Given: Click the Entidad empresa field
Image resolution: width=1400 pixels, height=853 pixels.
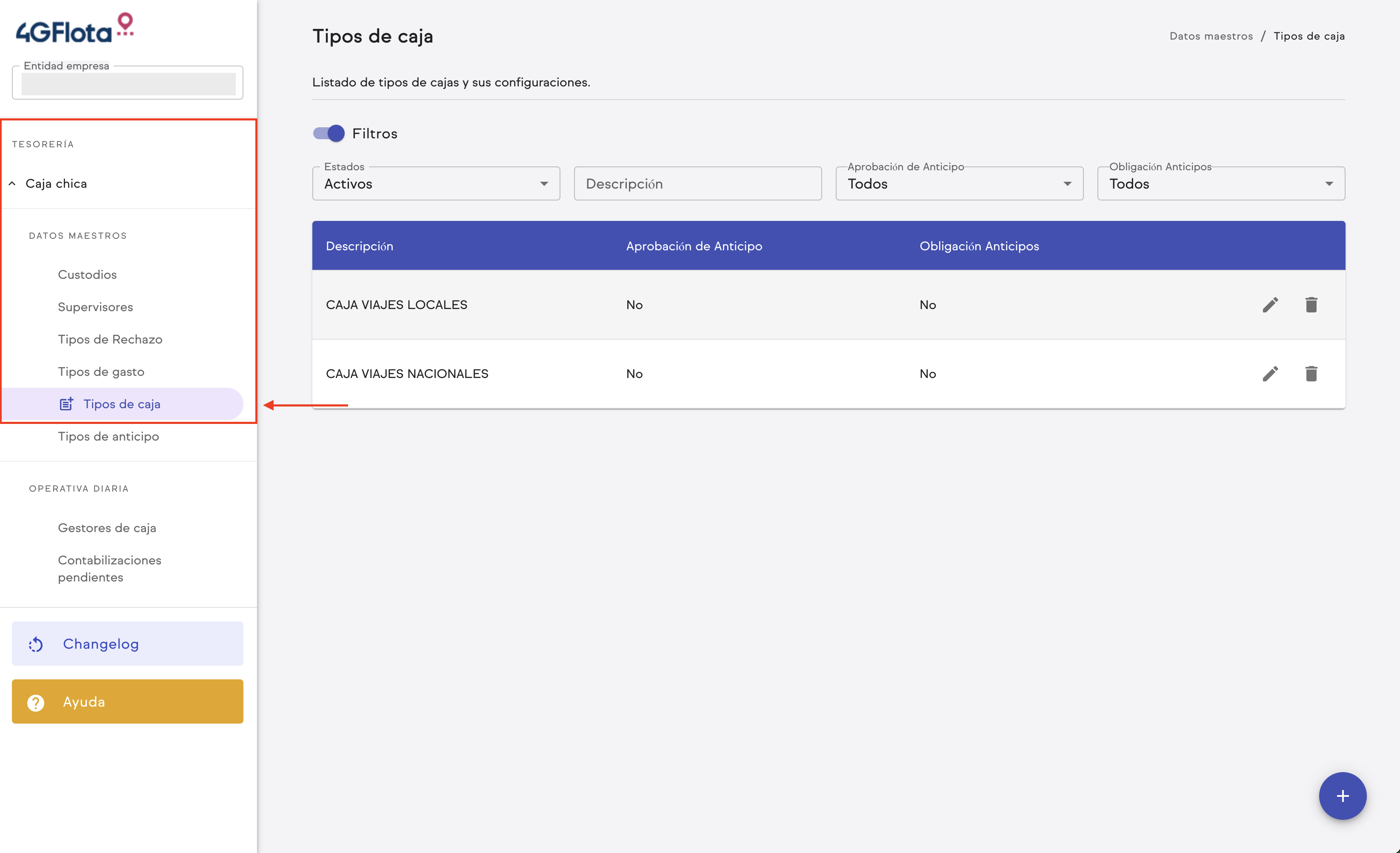Looking at the screenshot, I should [x=128, y=84].
